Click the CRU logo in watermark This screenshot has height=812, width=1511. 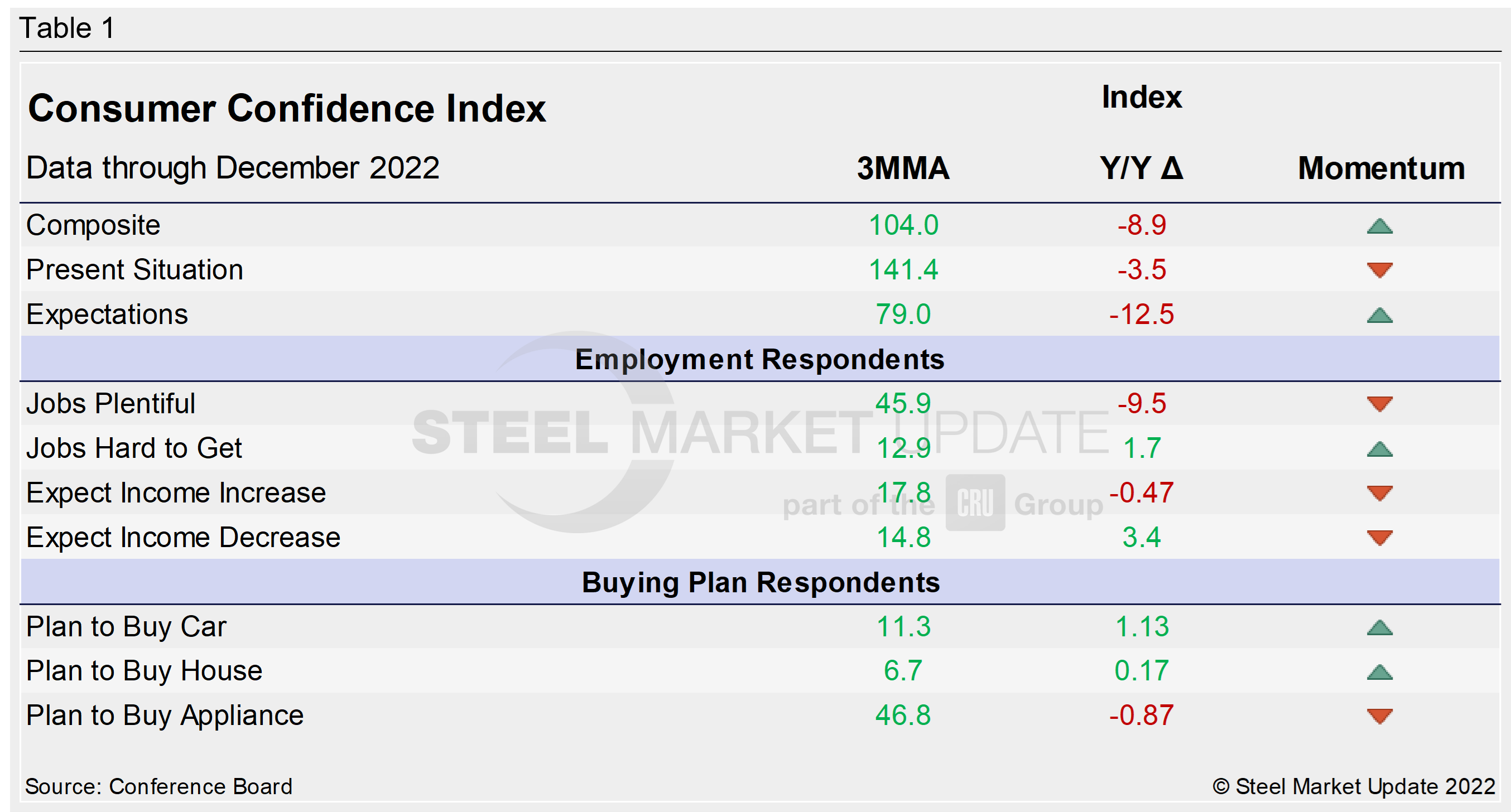click(975, 502)
